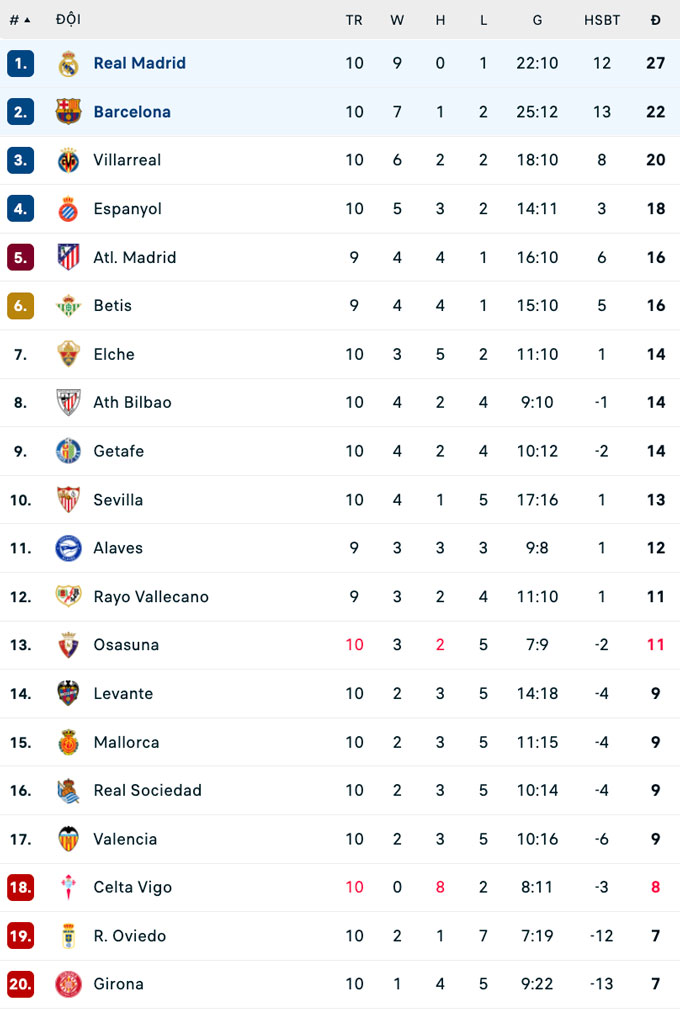Image resolution: width=680 pixels, height=1010 pixels.
Task: Open the Rayo Vallecano team link
Action: 151,597
